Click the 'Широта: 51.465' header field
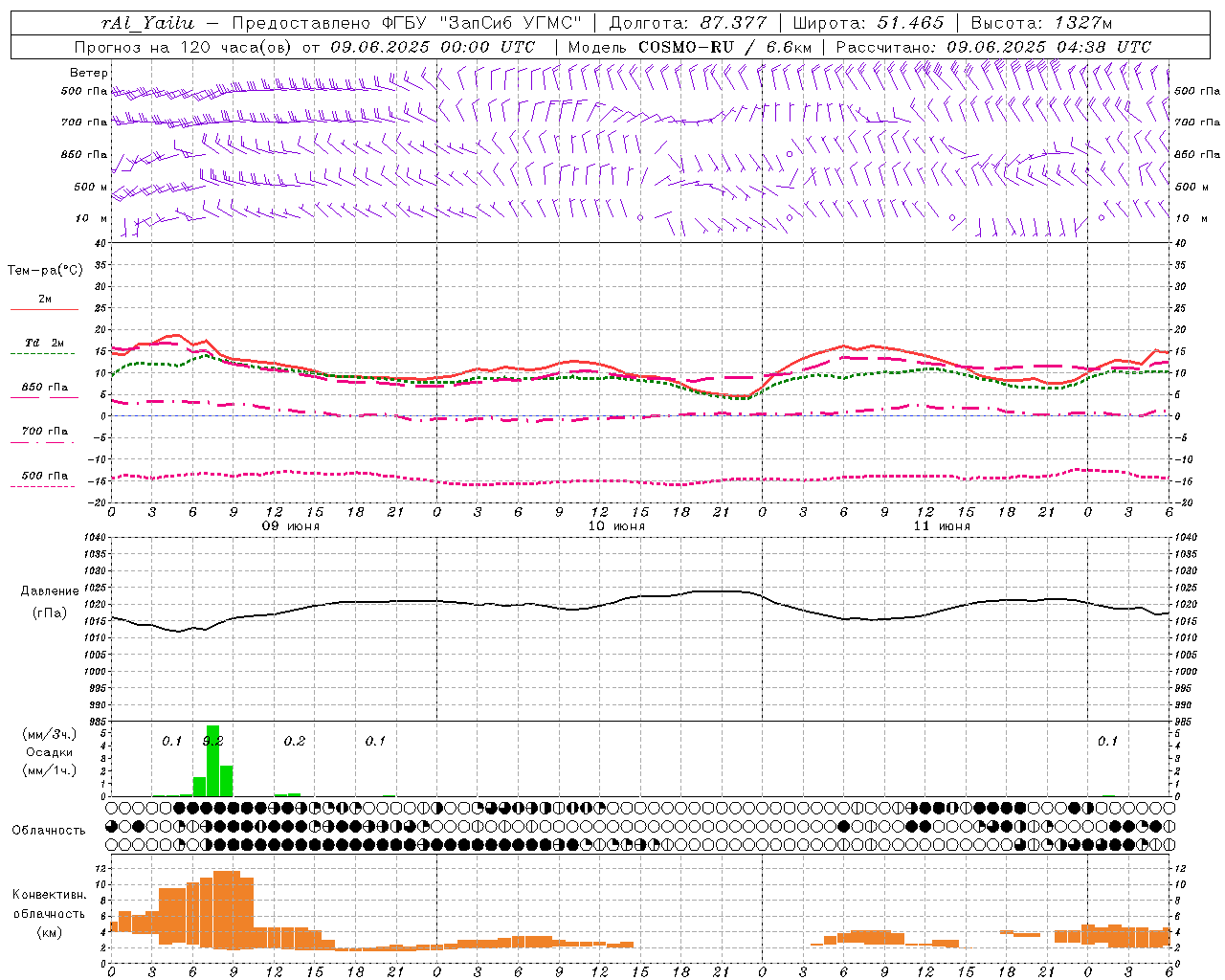The image size is (1225, 980). pyautogui.click(x=868, y=24)
